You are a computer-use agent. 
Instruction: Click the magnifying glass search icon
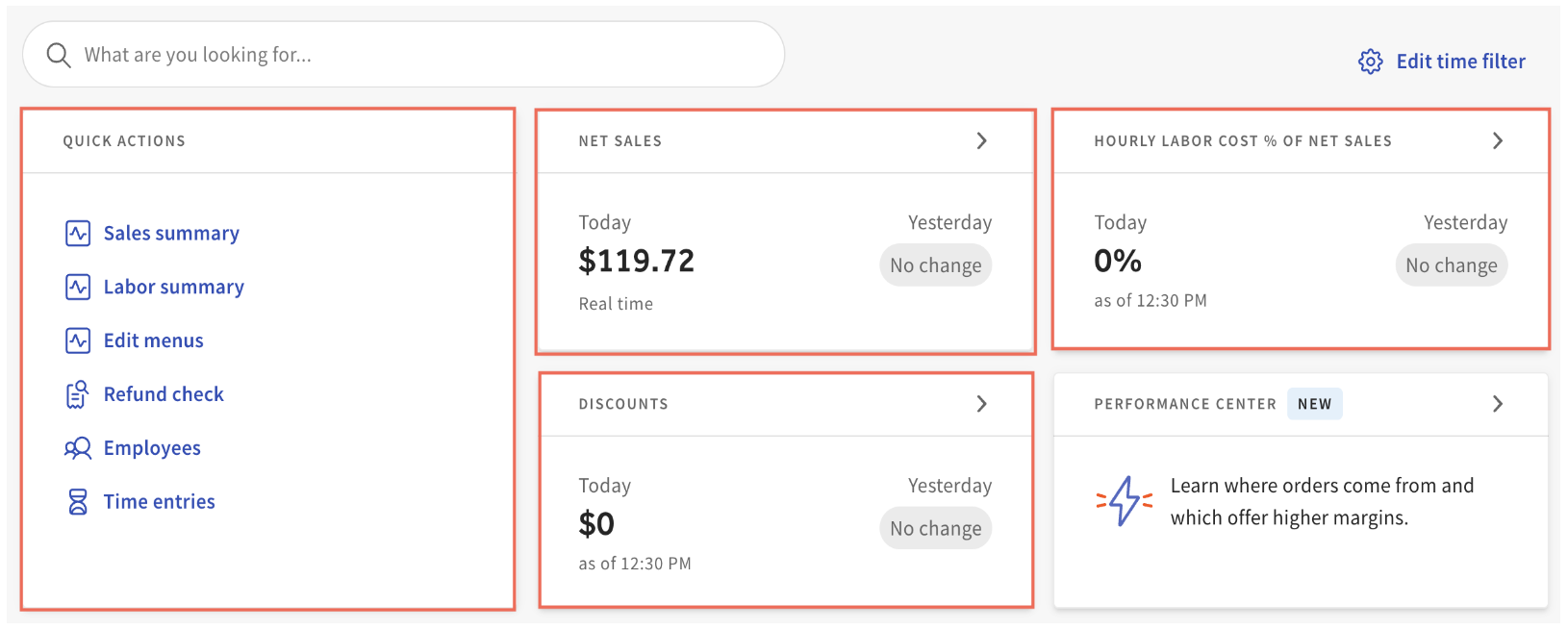pyautogui.click(x=59, y=56)
